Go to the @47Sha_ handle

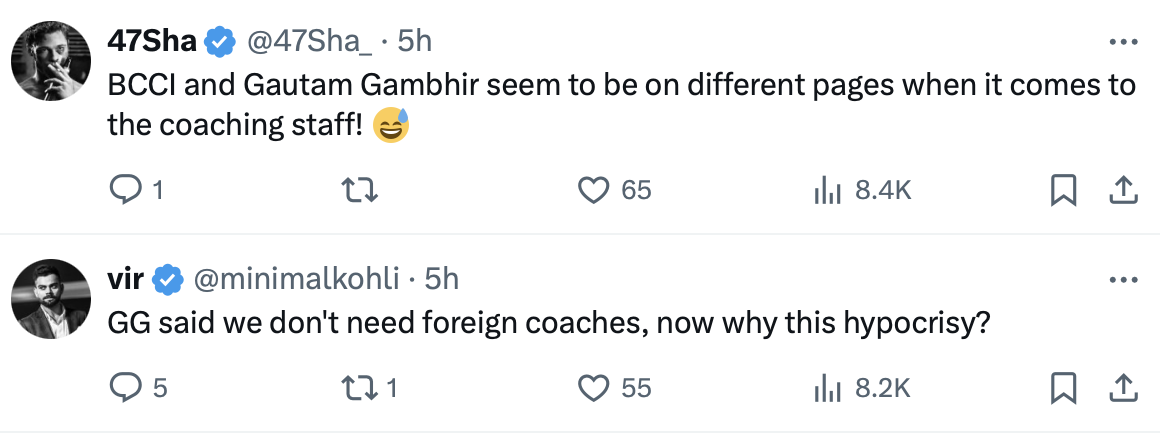[309, 41]
